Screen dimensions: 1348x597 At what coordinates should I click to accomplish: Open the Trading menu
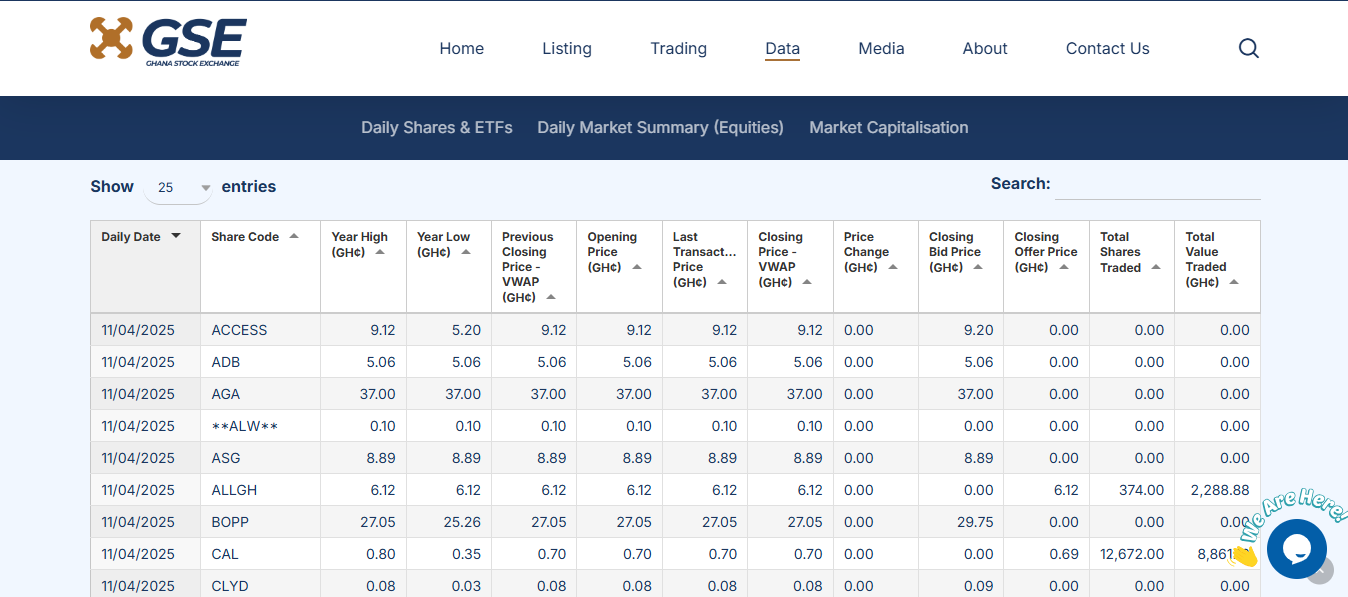coord(678,48)
